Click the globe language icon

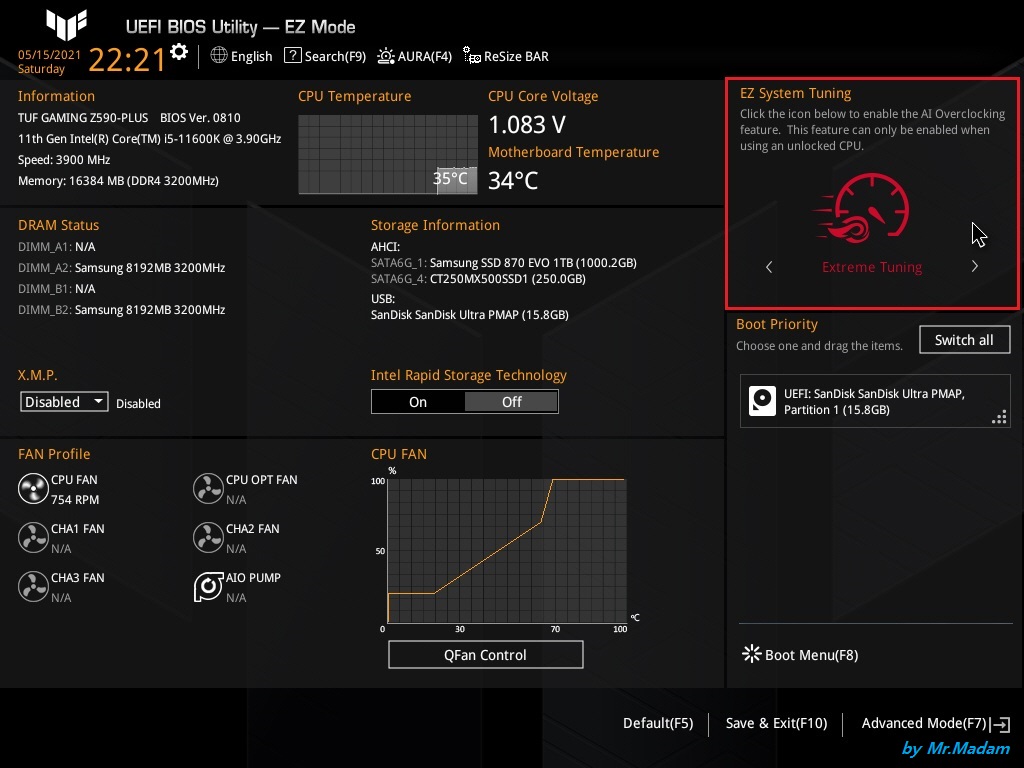(x=219, y=56)
